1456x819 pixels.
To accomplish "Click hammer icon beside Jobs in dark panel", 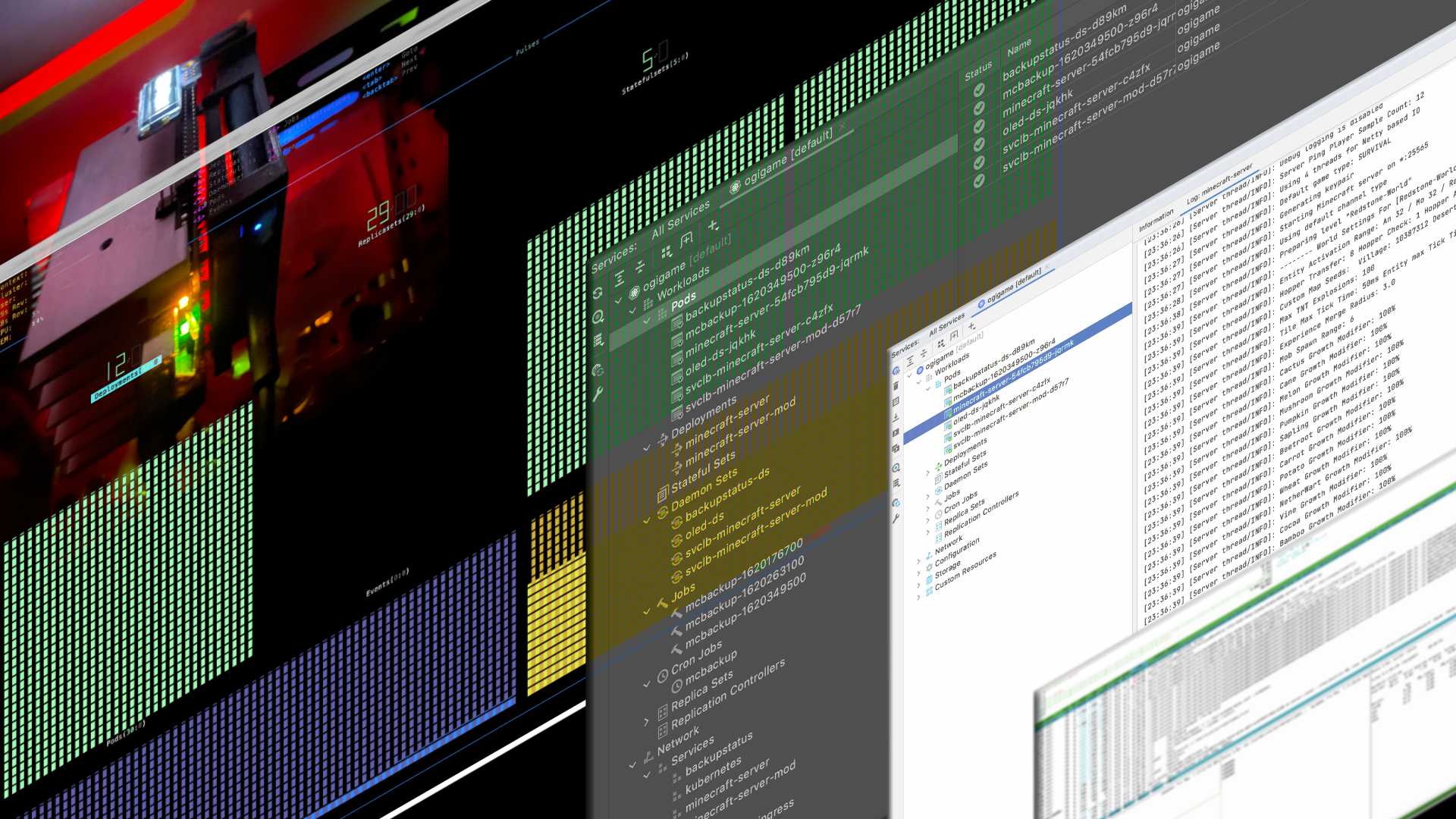I will [x=662, y=604].
